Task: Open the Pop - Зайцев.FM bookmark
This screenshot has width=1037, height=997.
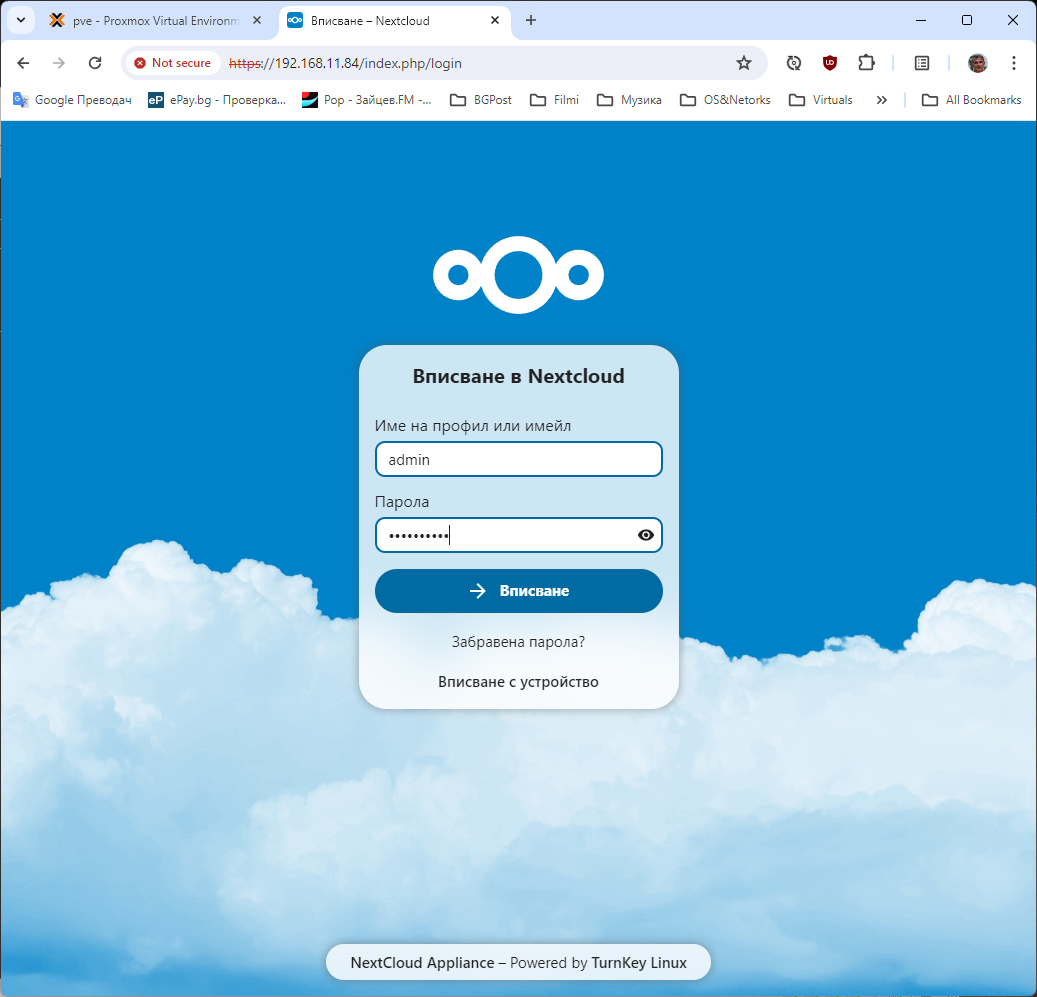Action: click(366, 100)
